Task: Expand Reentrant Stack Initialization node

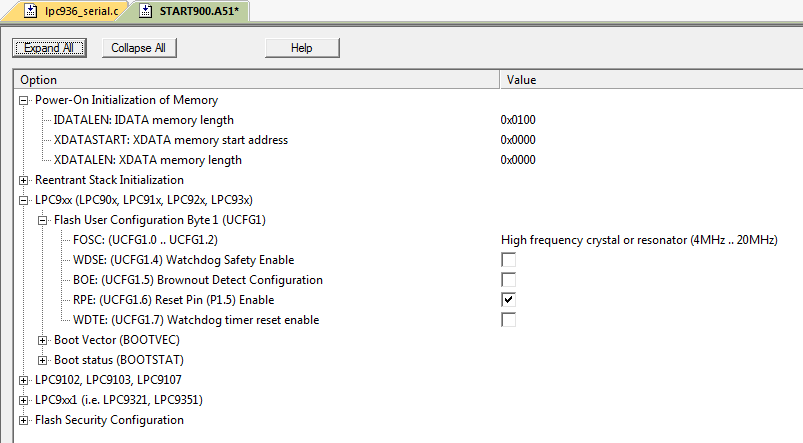Action: 24,180
